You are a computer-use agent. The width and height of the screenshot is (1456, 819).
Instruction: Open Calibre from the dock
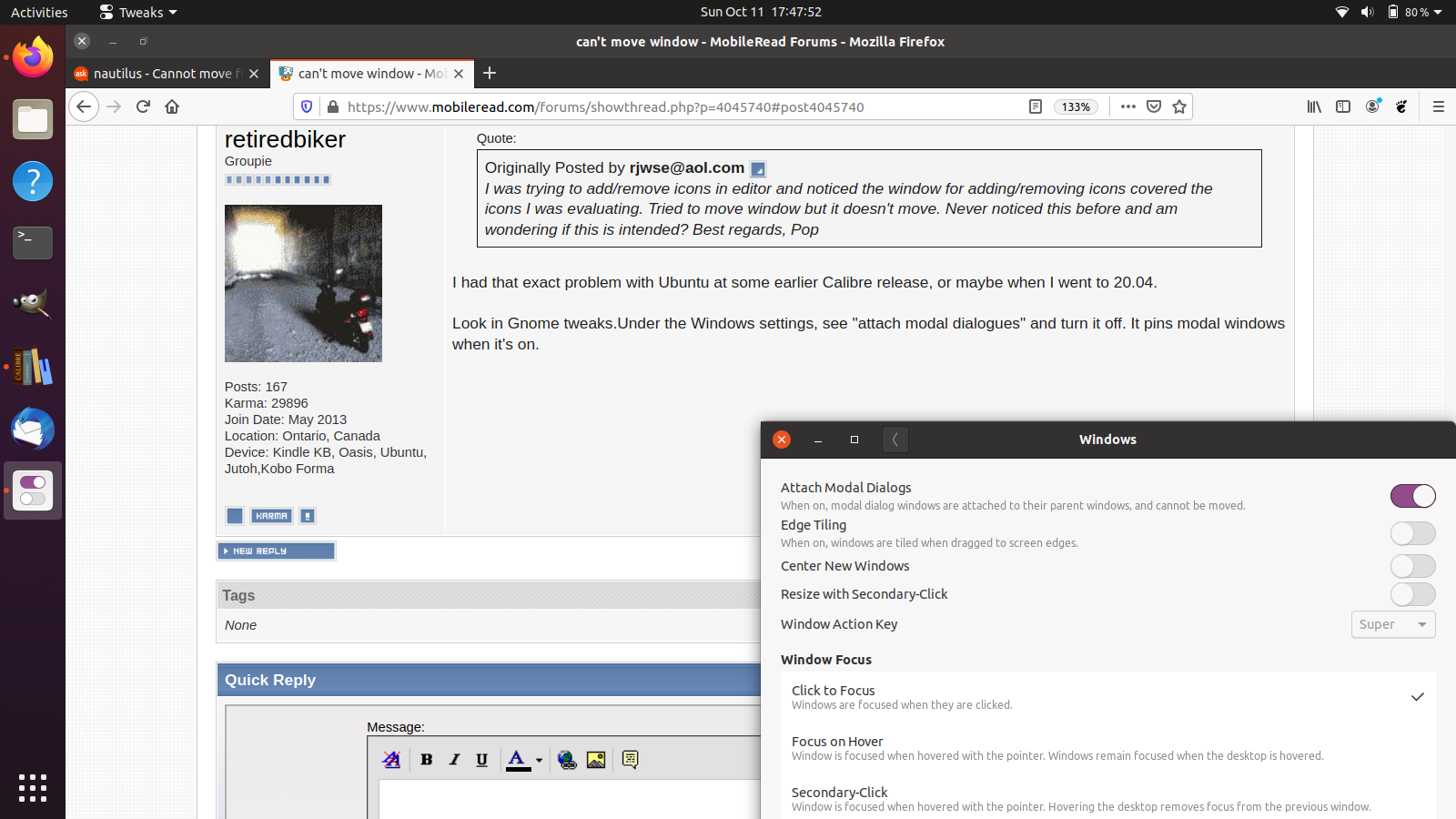pyautogui.click(x=33, y=367)
